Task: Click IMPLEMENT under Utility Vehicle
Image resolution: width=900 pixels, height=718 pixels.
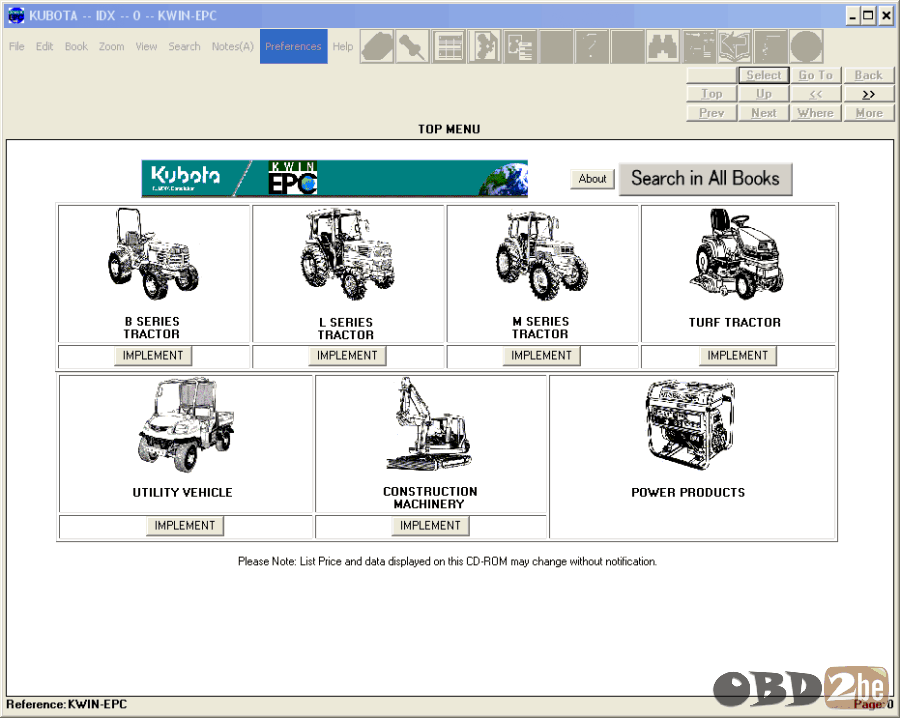Action: tap(185, 526)
